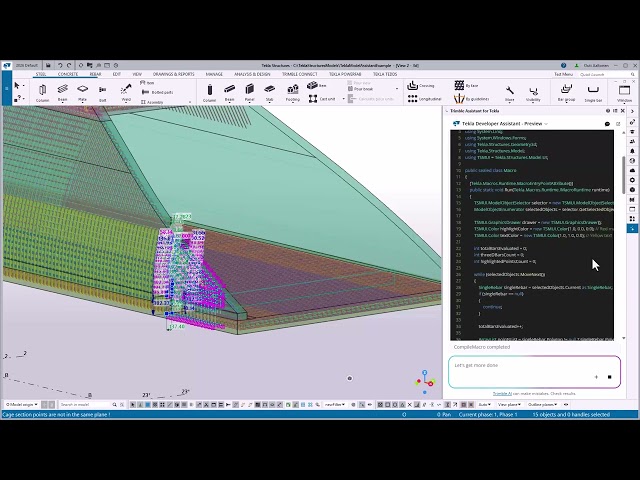Screen dimensions: 640x480
Task: Select the concrete Slab tool
Action: pyautogui.click(x=269, y=92)
